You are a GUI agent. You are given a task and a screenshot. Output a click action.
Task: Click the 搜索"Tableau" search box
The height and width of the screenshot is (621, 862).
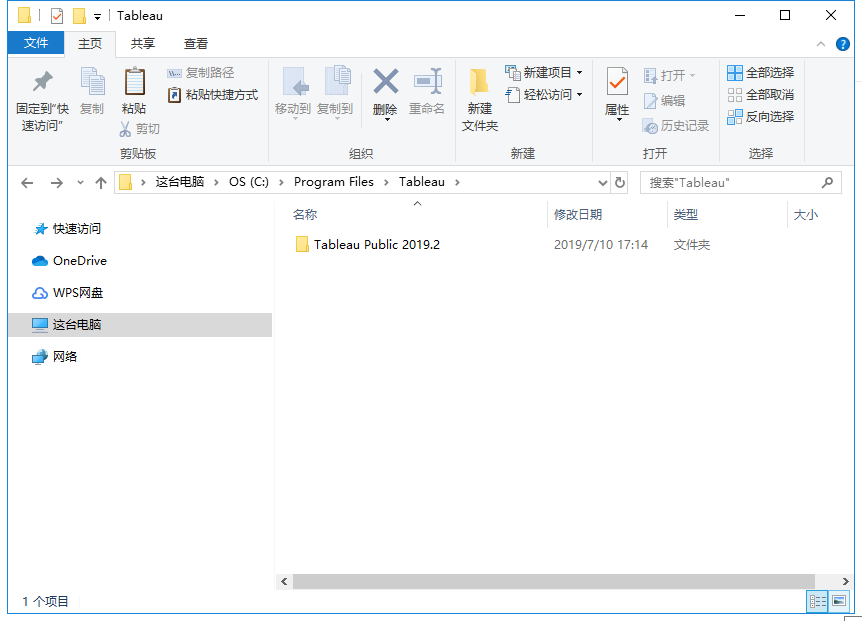click(732, 183)
